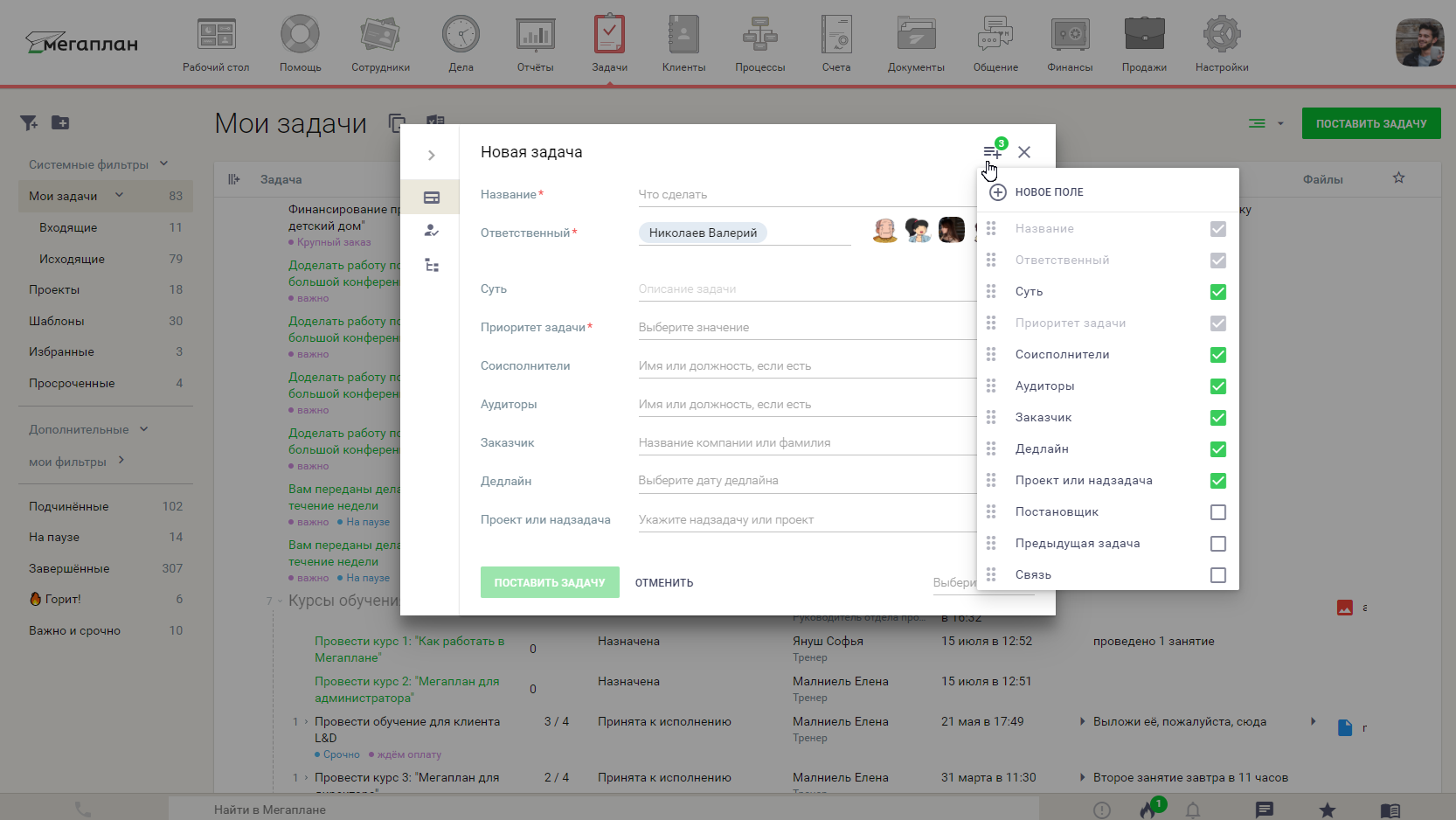Click the user profile avatar

point(1419,43)
